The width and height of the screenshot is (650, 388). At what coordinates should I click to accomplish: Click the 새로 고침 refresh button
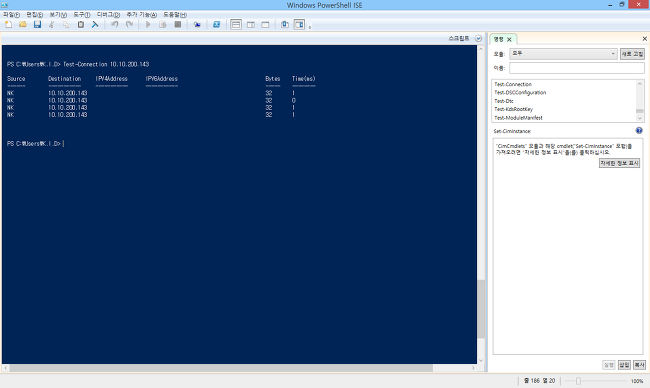click(632, 54)
